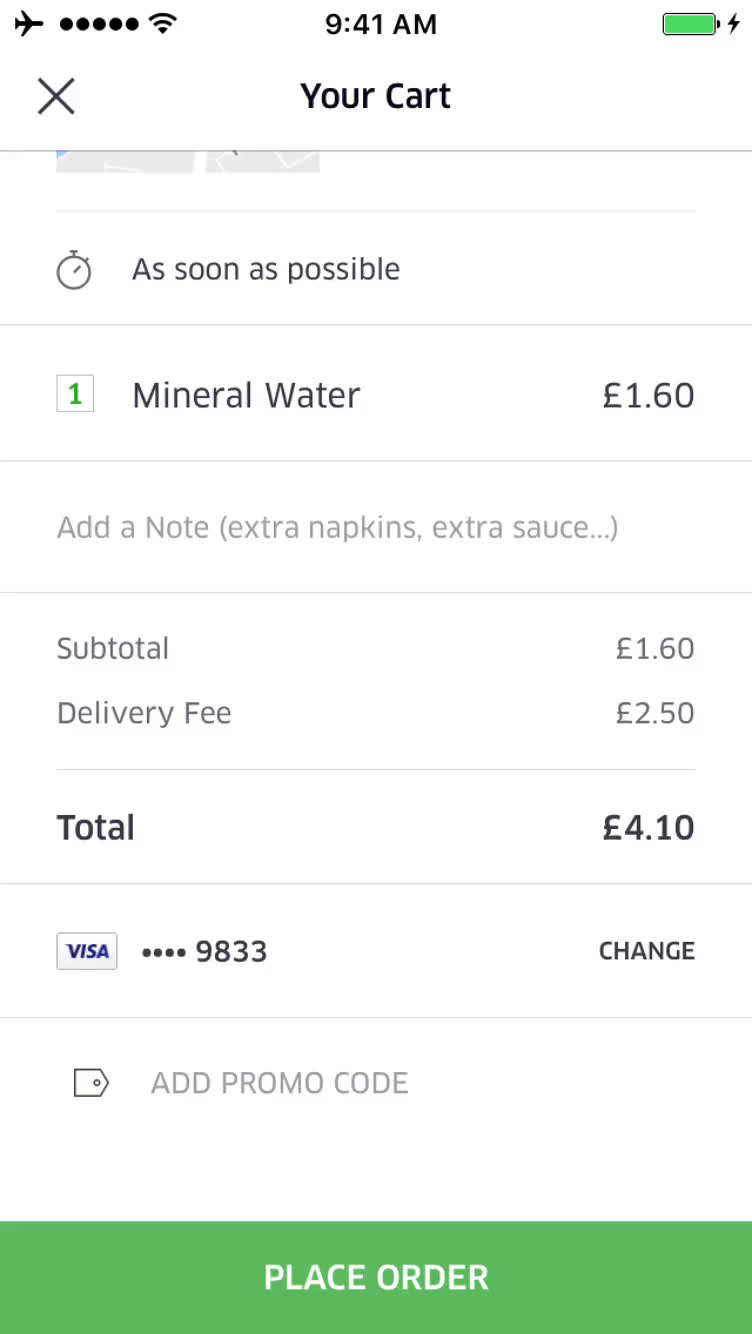Tap the card ending 9833
The height and width of the screenshot is (1334, 752).
click(x=205, y=951)
